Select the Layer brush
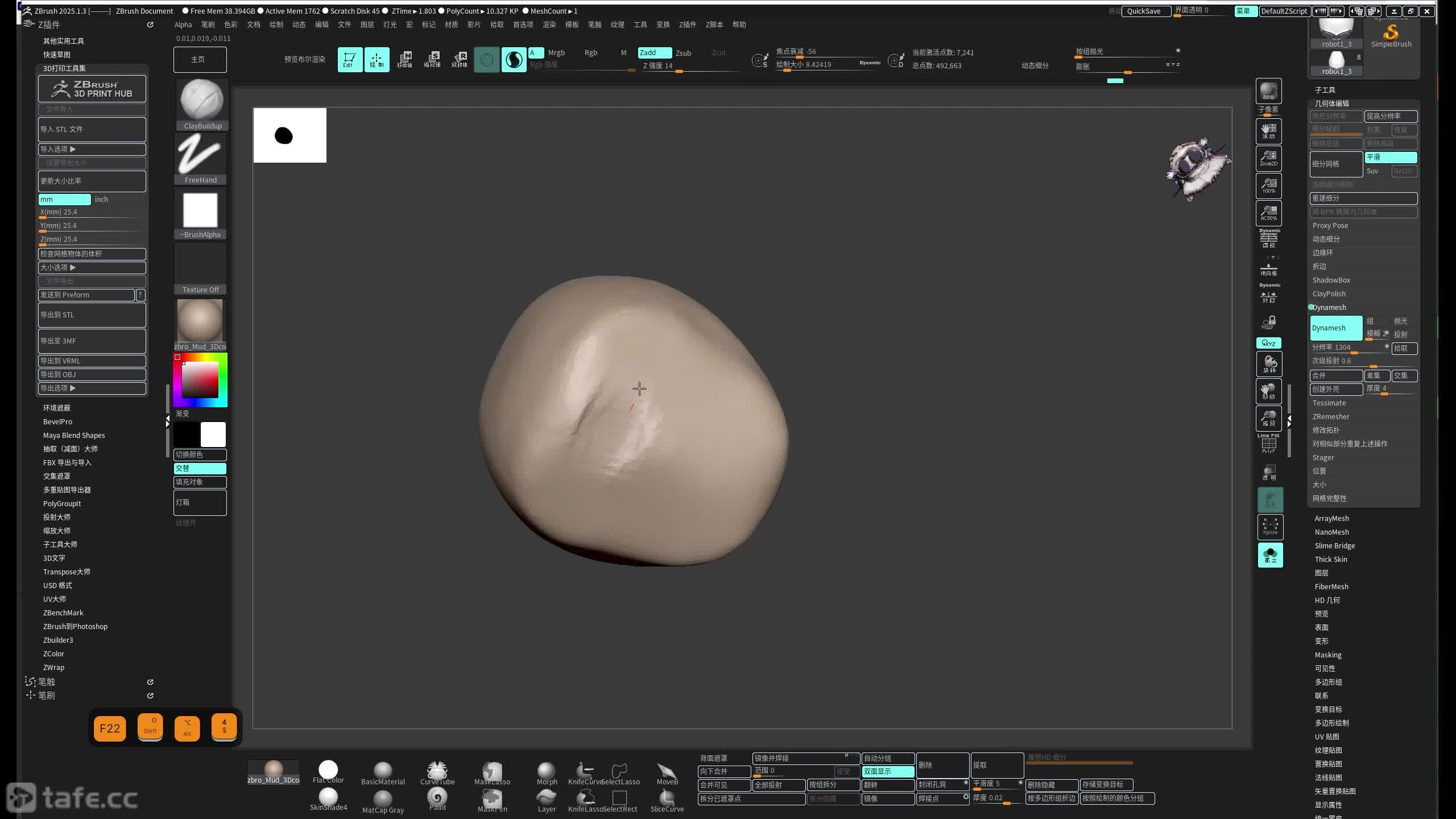The width and height of the screenshot is (1456, 819). [x=547, y=801]
